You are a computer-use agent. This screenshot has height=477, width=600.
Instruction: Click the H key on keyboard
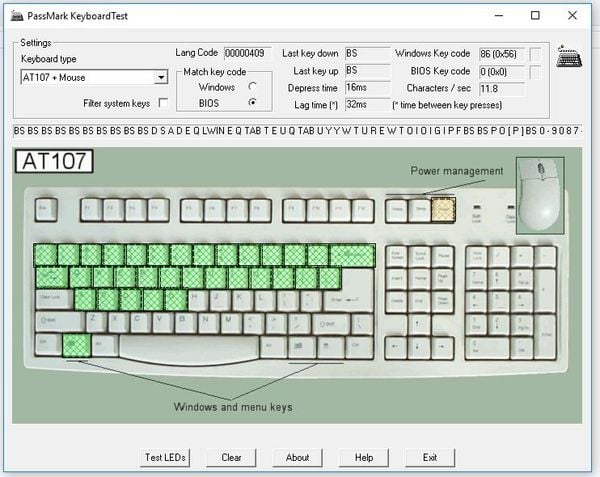click(197, 300)
